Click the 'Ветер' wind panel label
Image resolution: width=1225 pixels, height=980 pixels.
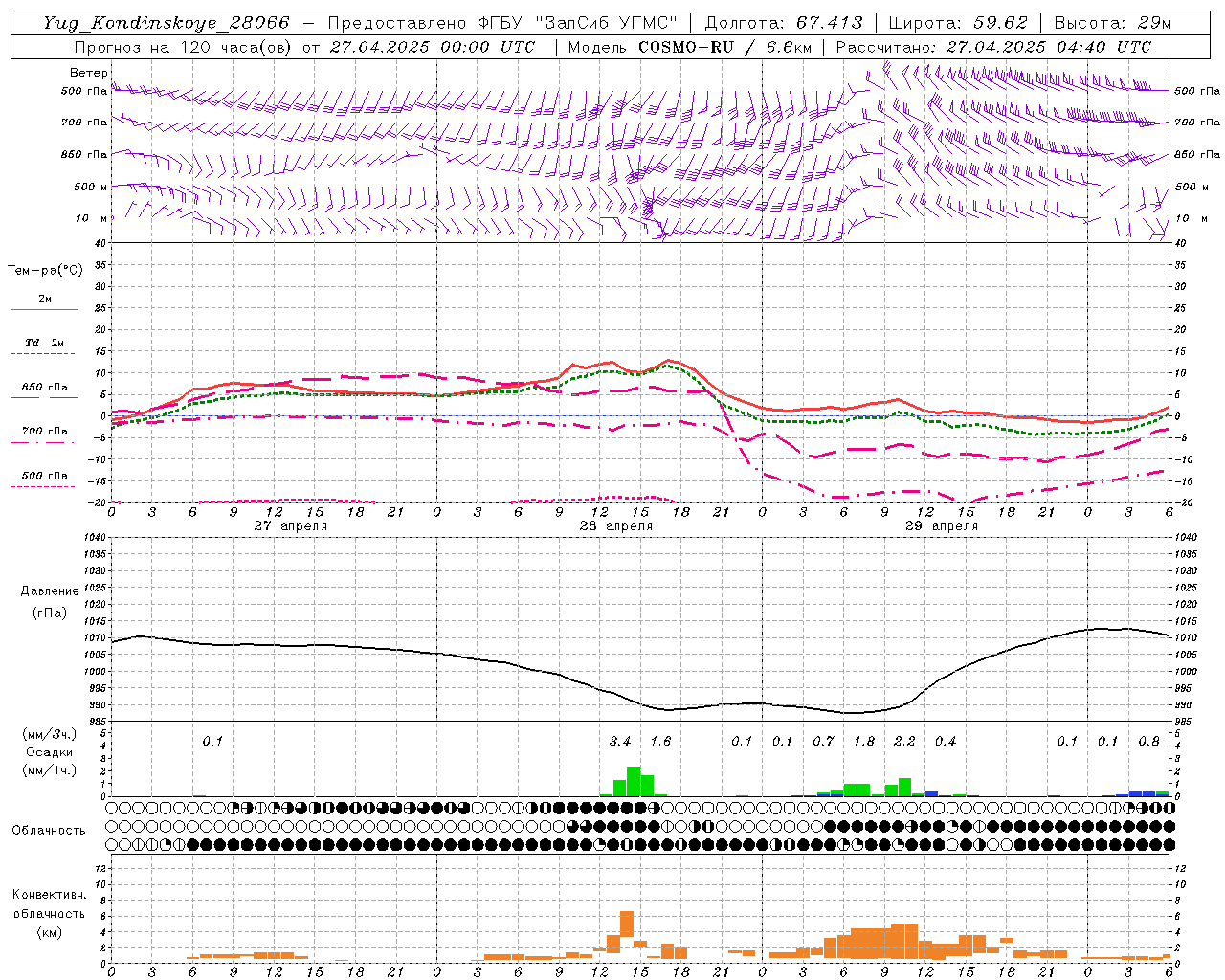tap(89, 73)
